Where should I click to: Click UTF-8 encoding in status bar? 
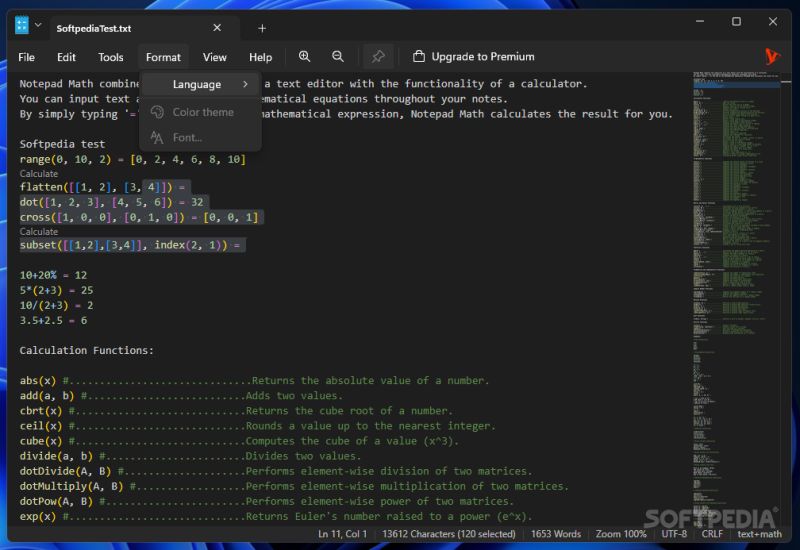[674, 534]
